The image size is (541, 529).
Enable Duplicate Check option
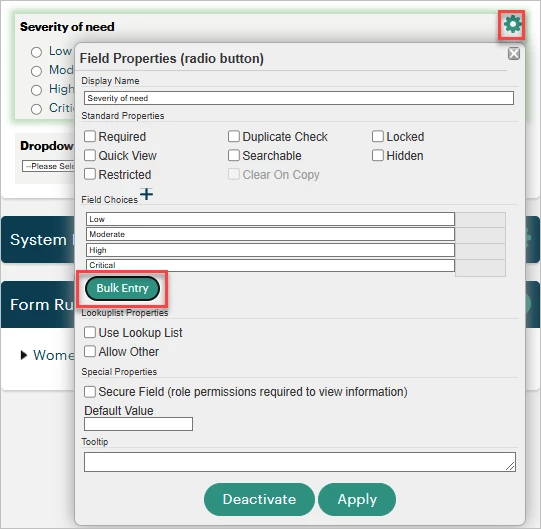[x=234, y=136]
